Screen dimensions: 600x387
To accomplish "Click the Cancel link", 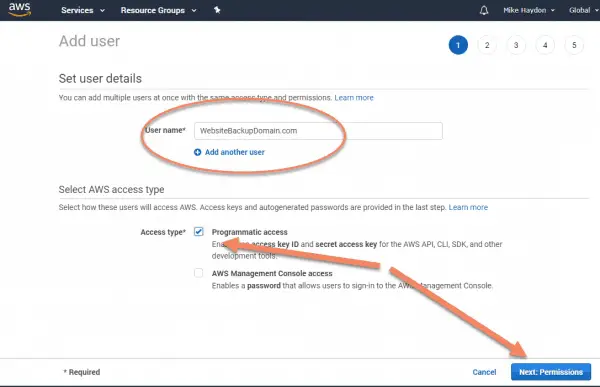I will click(x=484, y=372).
